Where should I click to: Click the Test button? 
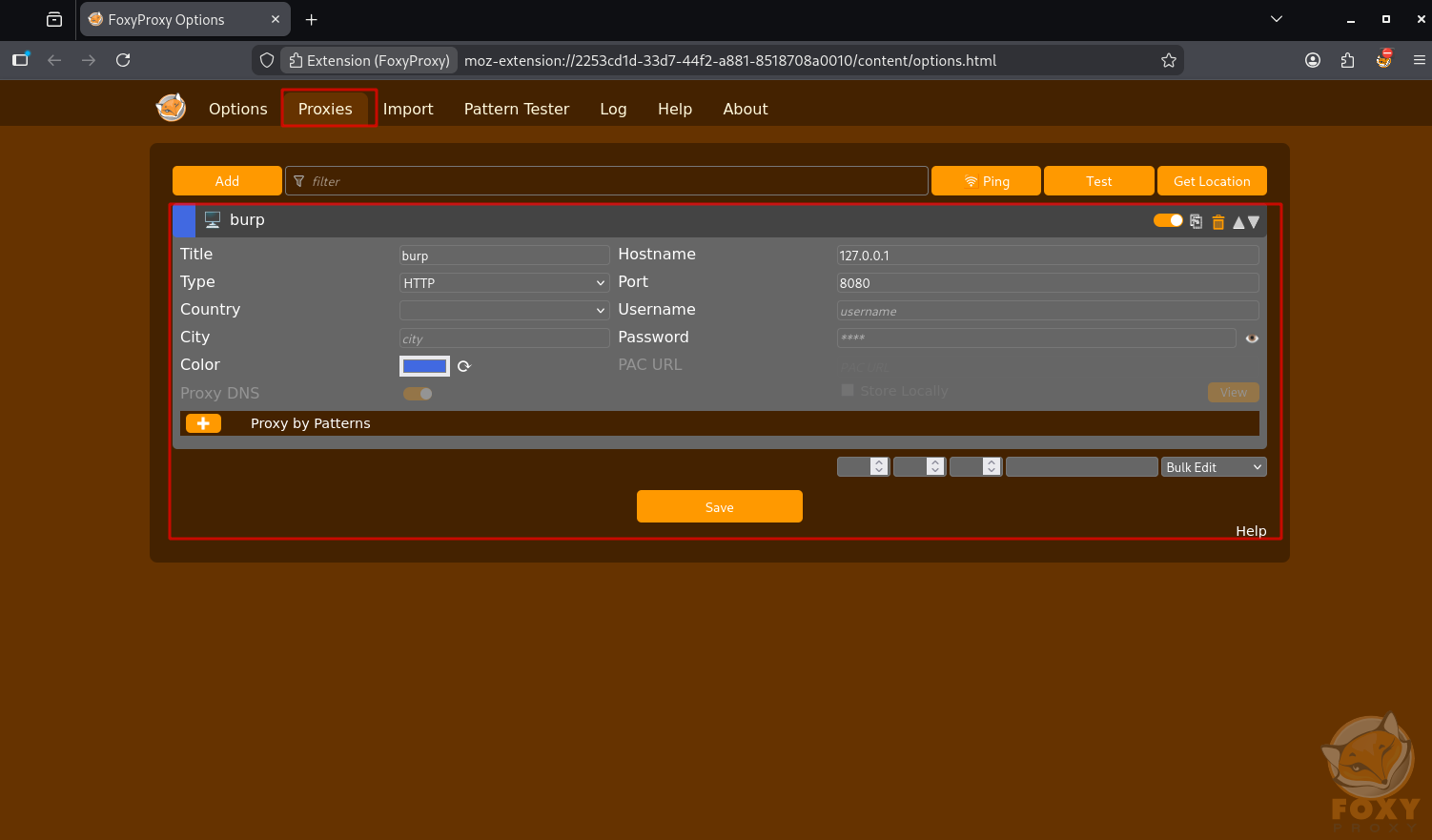(x=1098, y=181)
